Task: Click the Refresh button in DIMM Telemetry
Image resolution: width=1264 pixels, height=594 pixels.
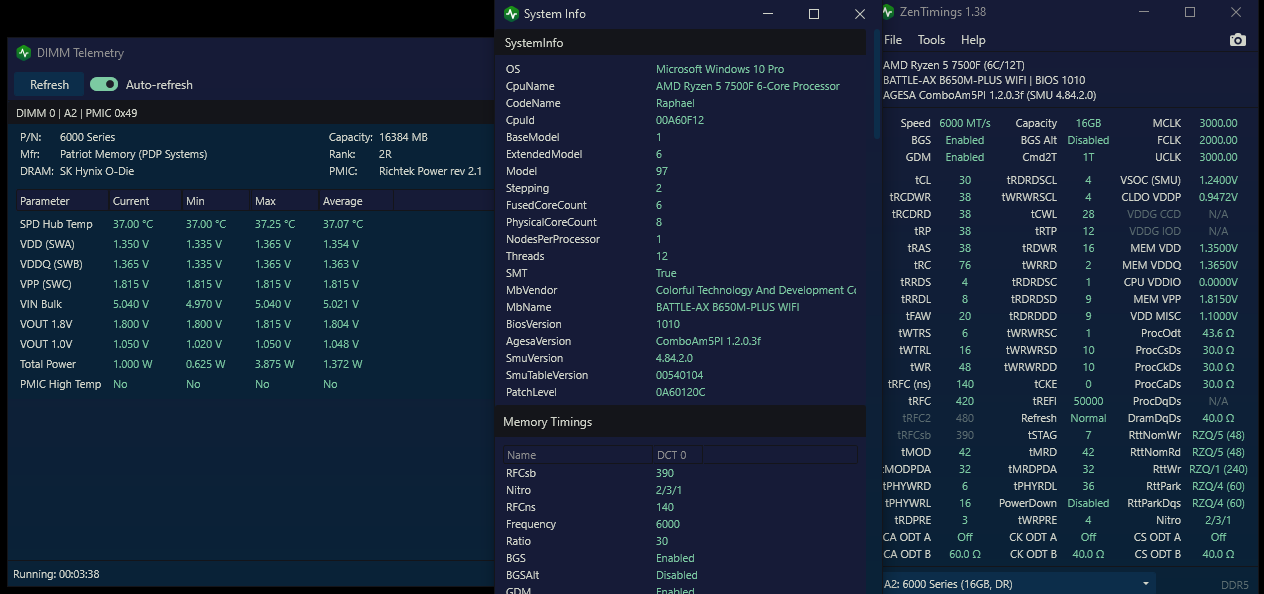Action: 49,85
